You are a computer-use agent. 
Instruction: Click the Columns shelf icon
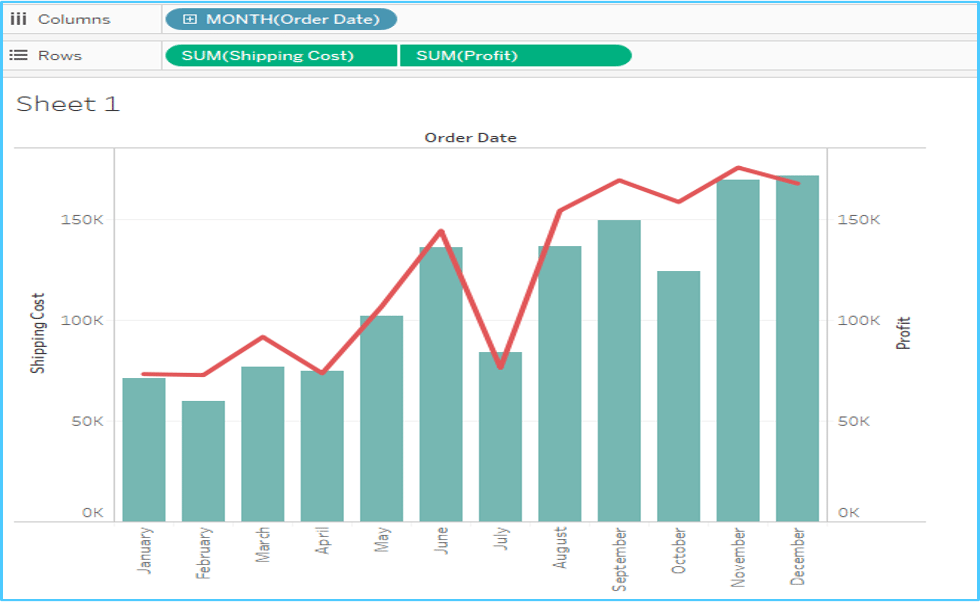[17, 17]
